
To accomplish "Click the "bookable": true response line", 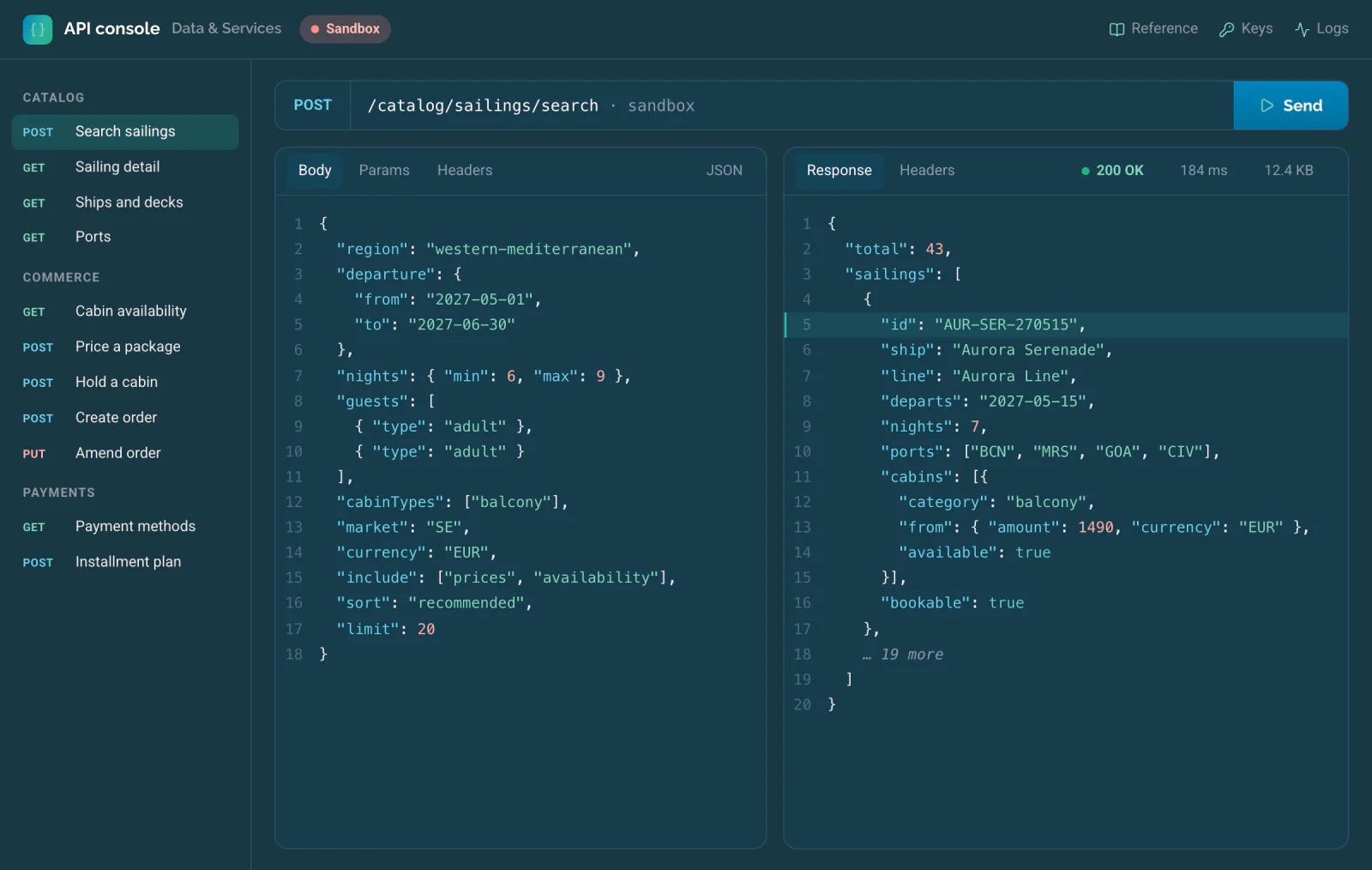I will click(953, 603).
